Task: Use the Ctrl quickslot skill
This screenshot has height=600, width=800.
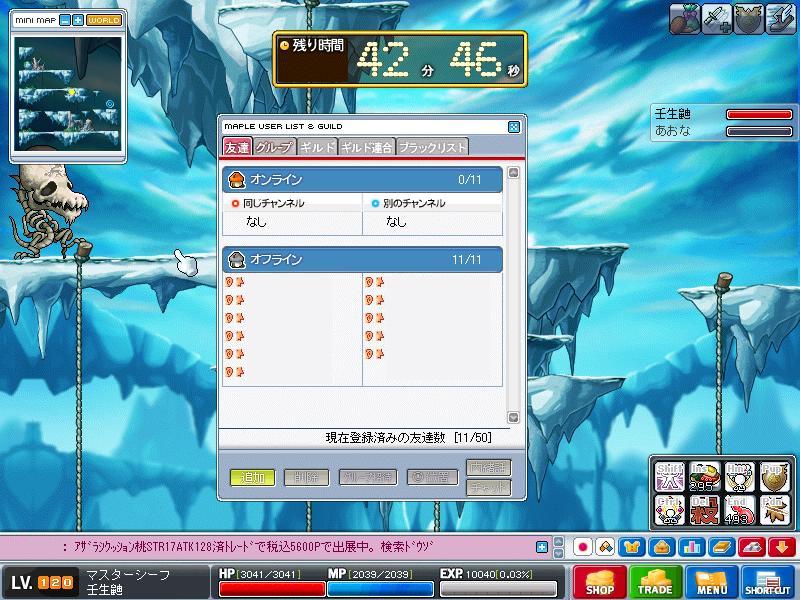Action: coord(669,510)
